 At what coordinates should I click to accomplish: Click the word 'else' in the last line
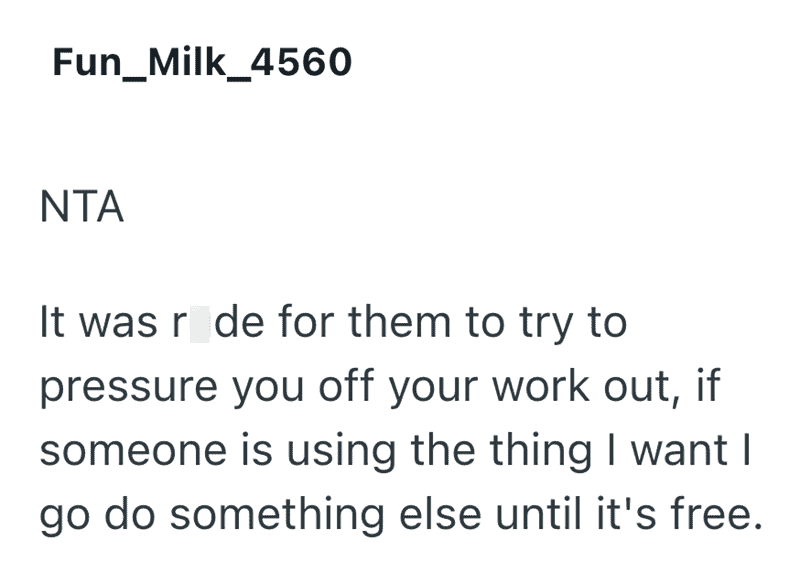[440, 512]
